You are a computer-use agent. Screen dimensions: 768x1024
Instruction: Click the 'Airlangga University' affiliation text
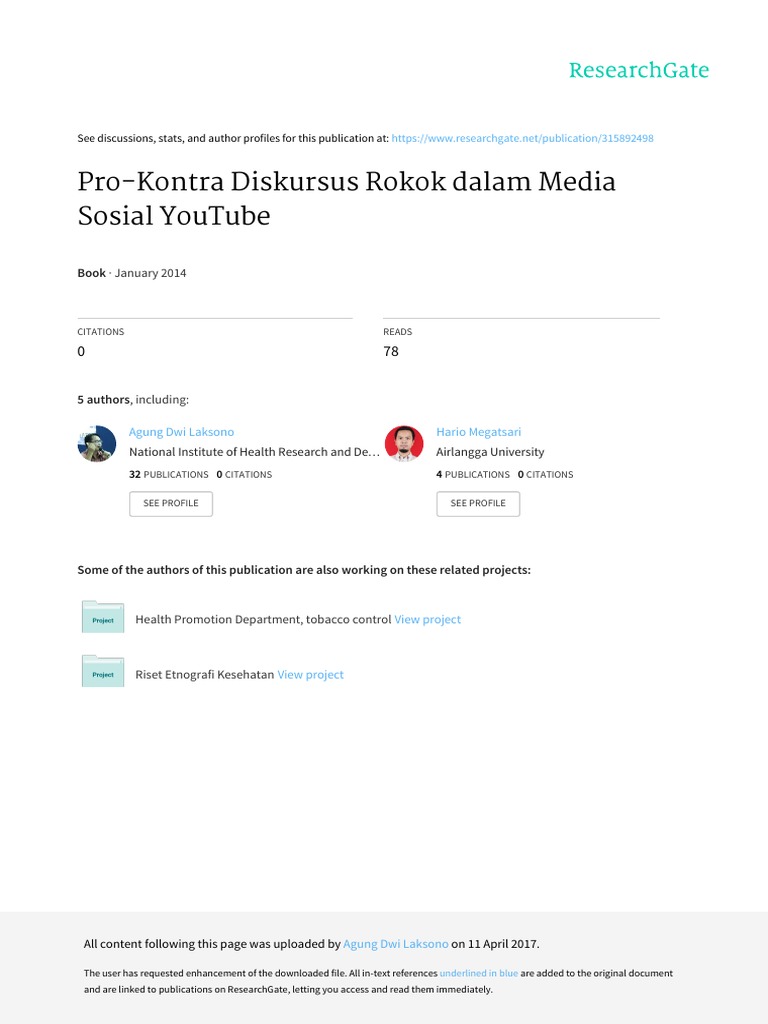tap(490, 452)
